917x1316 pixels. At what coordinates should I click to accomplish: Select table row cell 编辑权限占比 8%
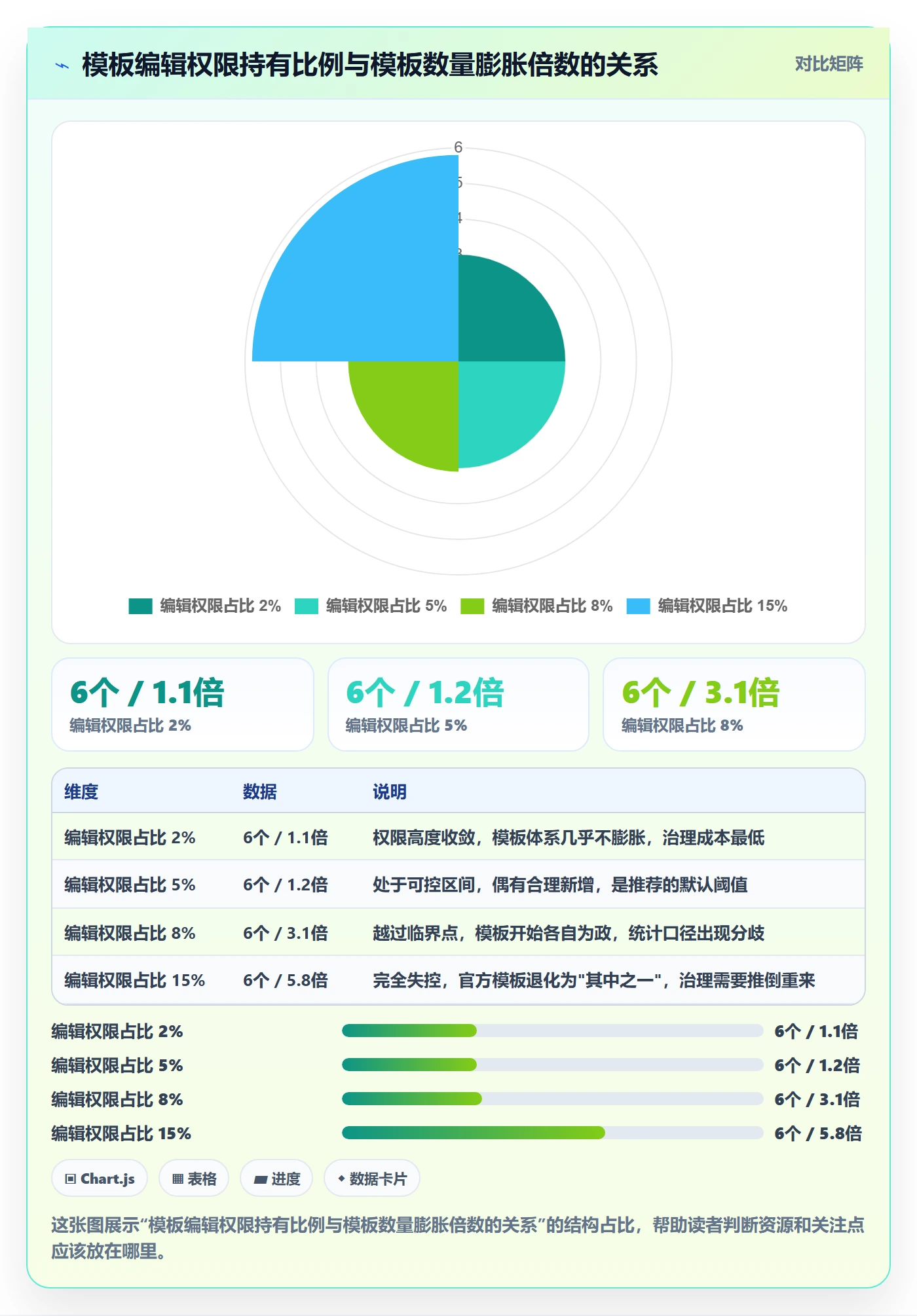coord(130,933)
